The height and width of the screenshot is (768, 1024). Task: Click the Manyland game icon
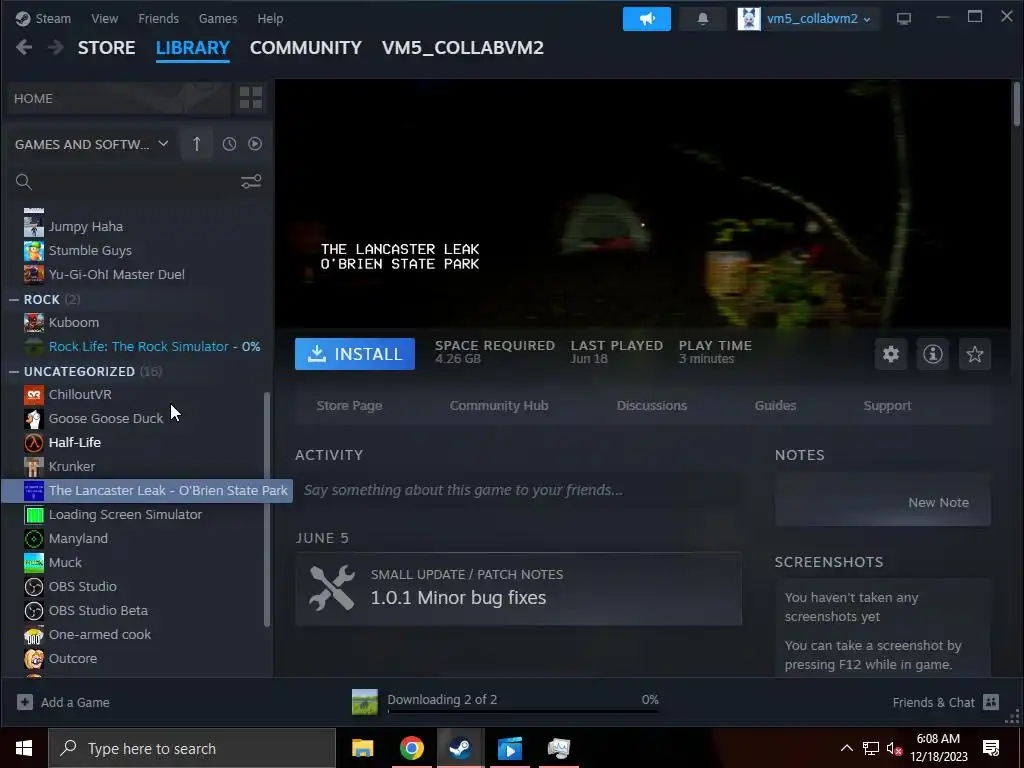[34, 539]
